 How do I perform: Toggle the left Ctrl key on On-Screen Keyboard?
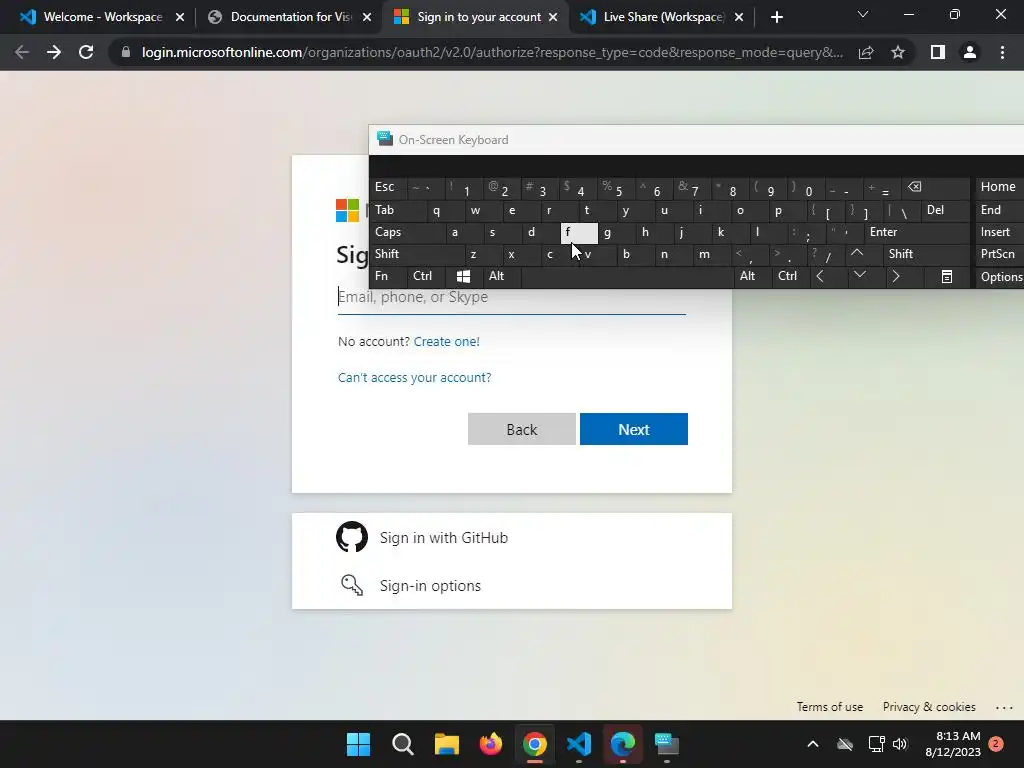426,276
